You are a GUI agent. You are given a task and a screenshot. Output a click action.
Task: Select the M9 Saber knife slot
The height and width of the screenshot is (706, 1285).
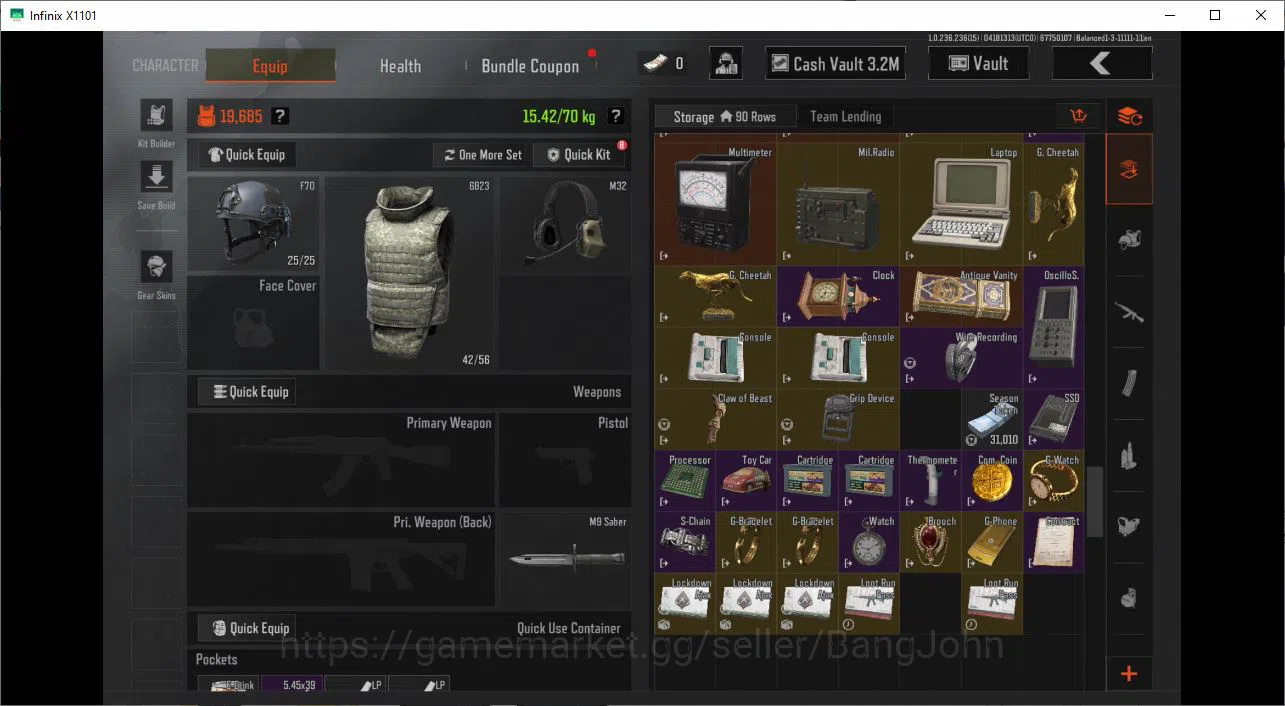tap(566, 559)
